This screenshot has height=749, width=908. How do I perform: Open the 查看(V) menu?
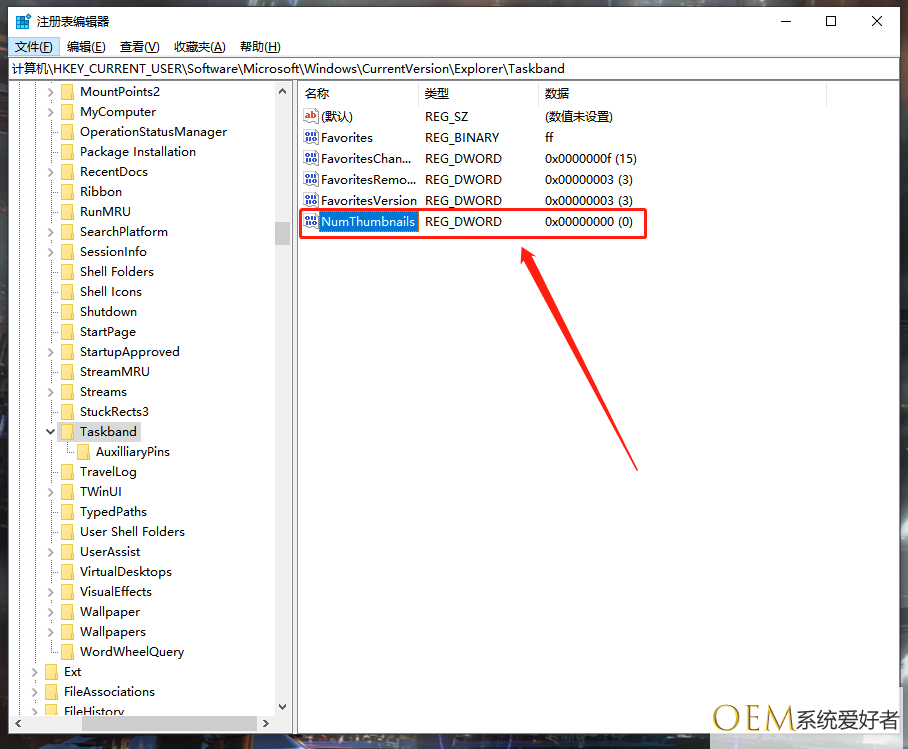(139, 47)
